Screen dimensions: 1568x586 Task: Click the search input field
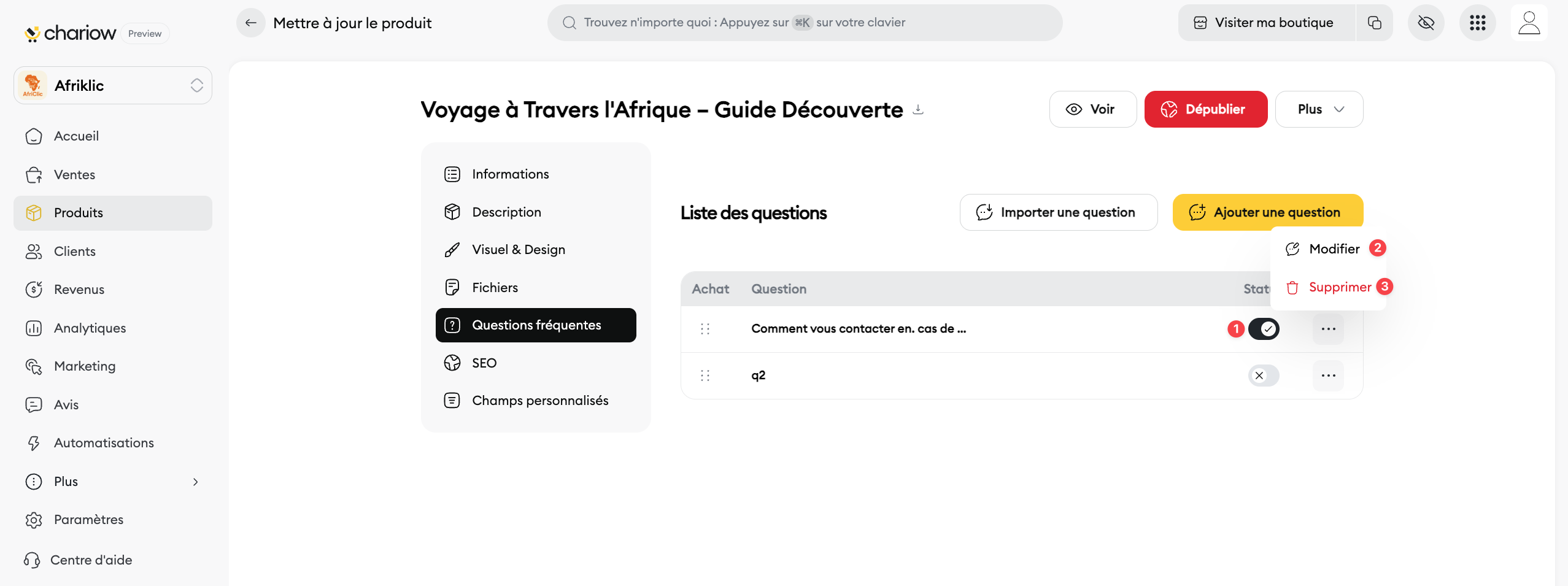(x=805, y=23)
